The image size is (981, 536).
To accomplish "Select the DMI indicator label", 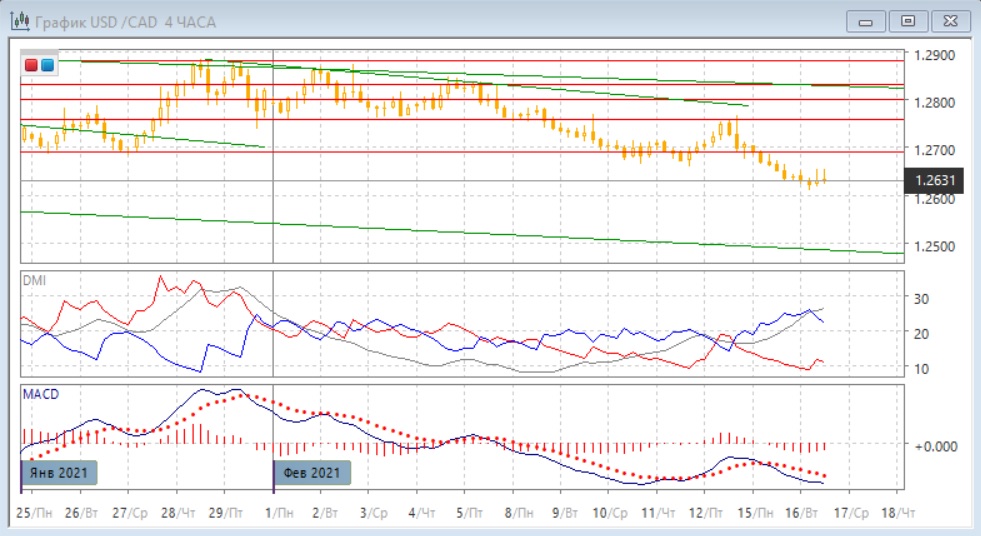I will [34, 281].
